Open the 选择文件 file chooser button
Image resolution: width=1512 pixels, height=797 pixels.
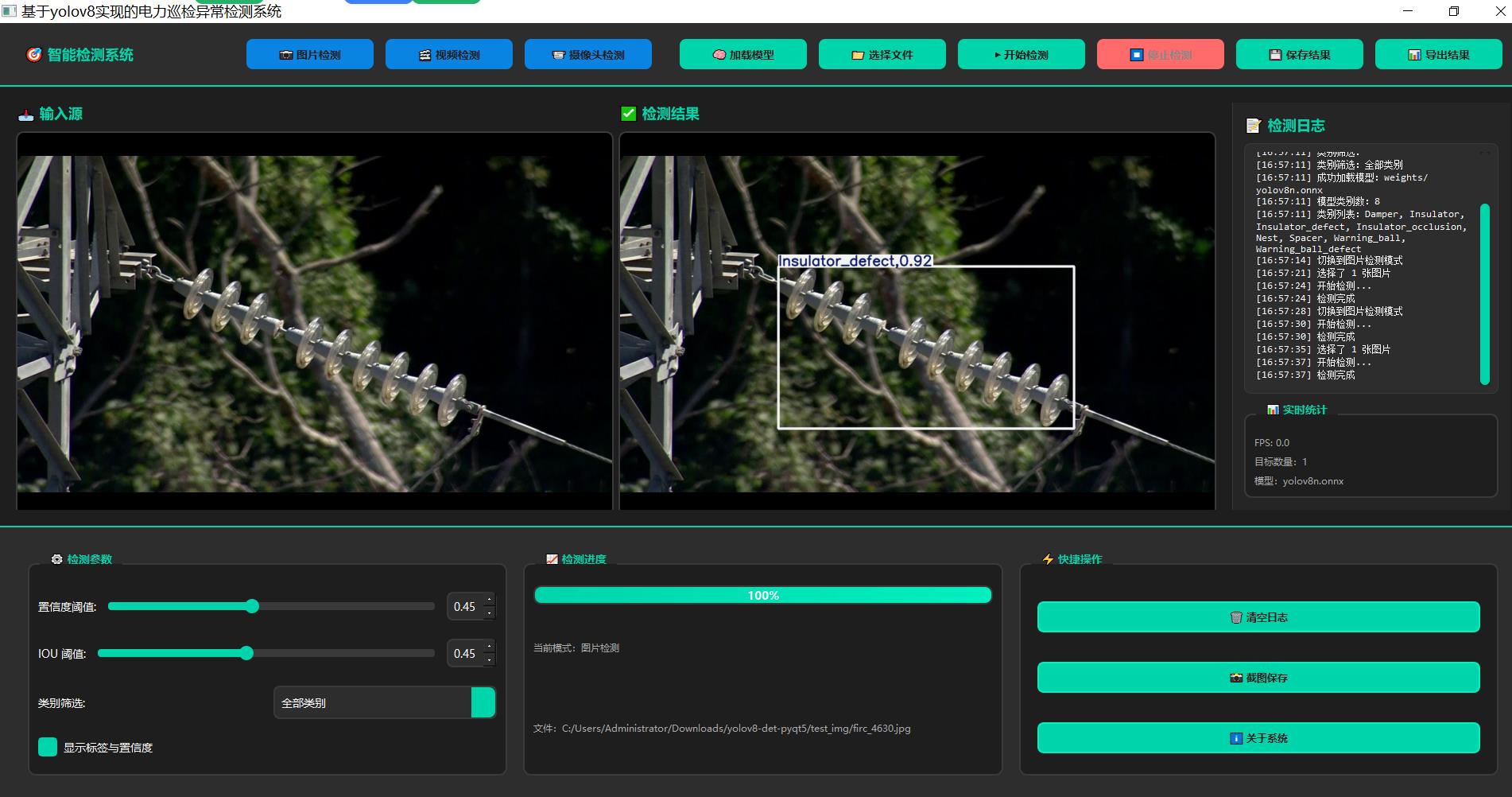coord(882,54)
